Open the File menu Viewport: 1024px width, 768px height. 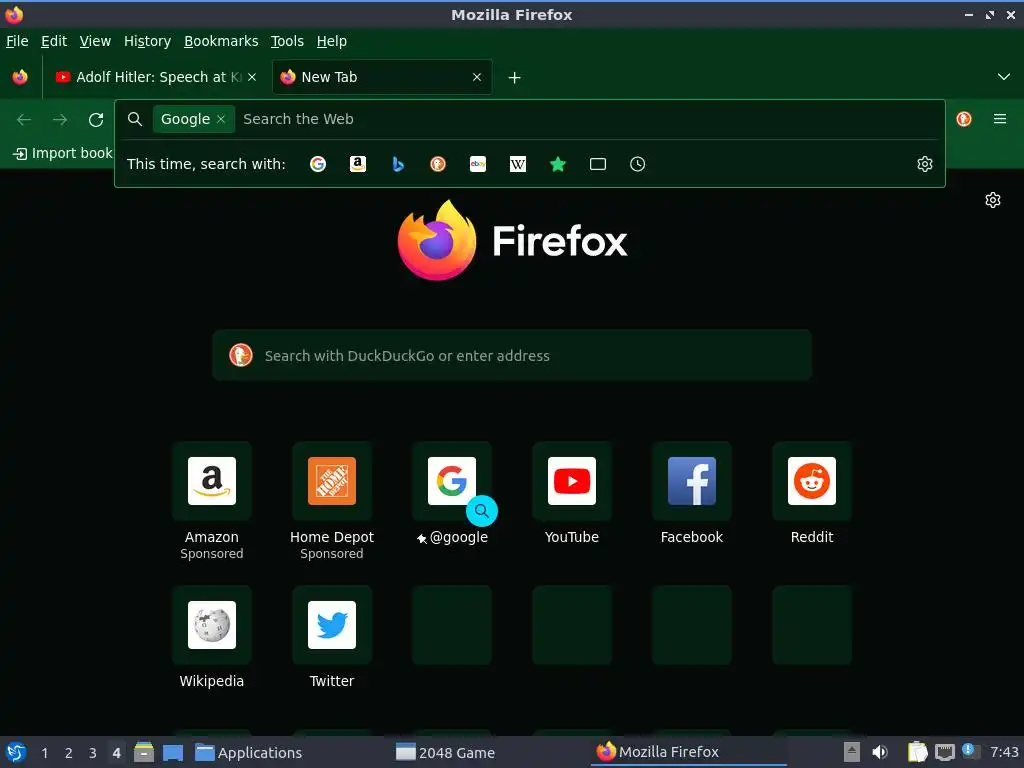click(x=17, y=41)
